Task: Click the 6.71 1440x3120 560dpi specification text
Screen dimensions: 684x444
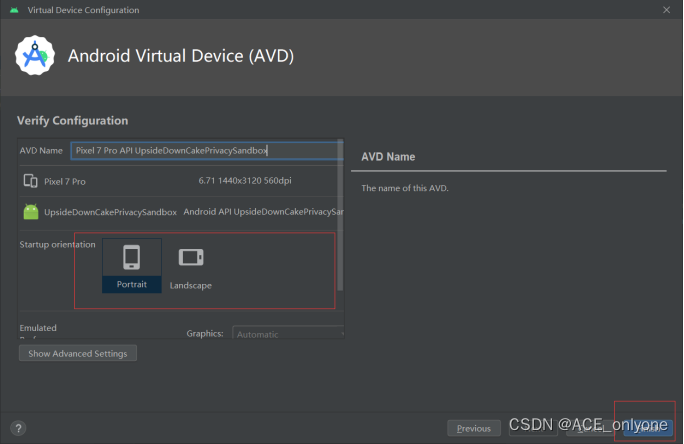Action: click(x=245, y=181)
